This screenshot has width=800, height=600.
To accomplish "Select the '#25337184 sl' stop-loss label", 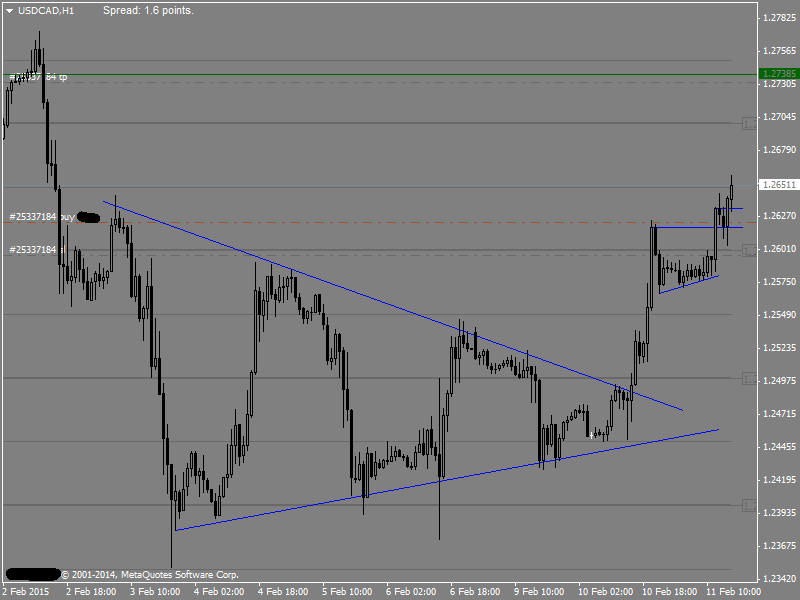I will pyautogui.click(x=38, y=249).
